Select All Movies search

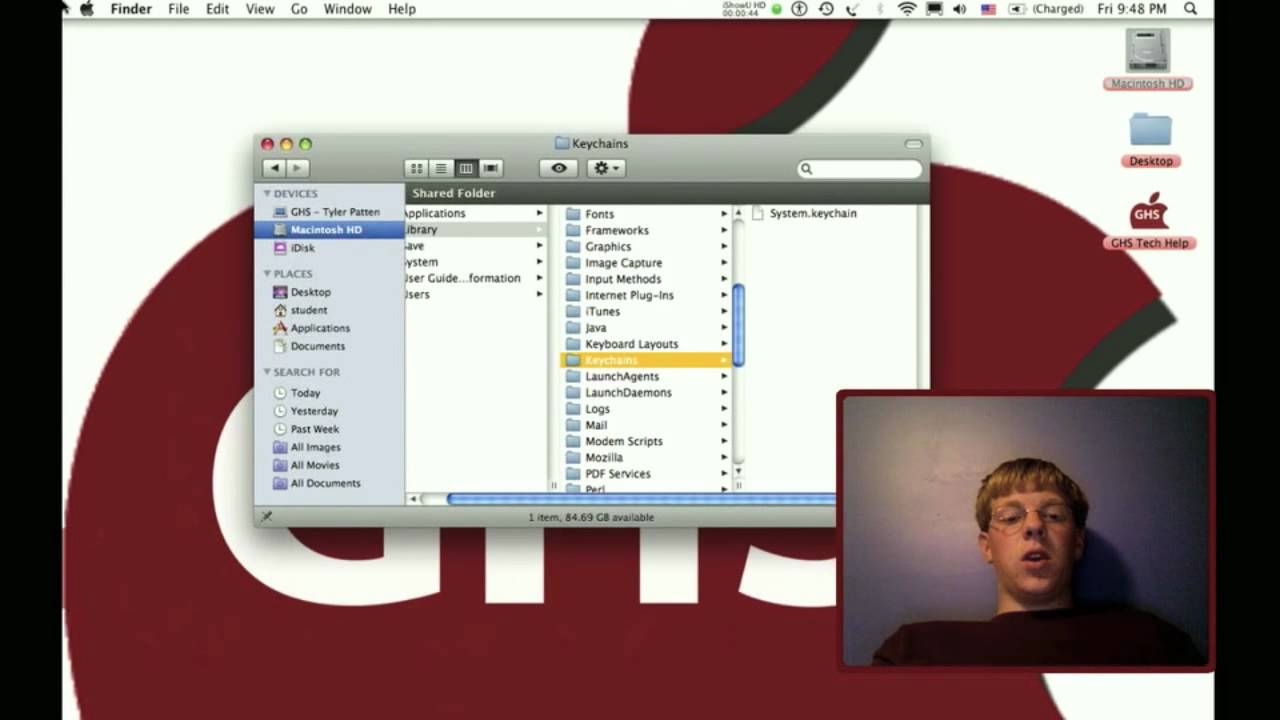(x=329, y=465)
